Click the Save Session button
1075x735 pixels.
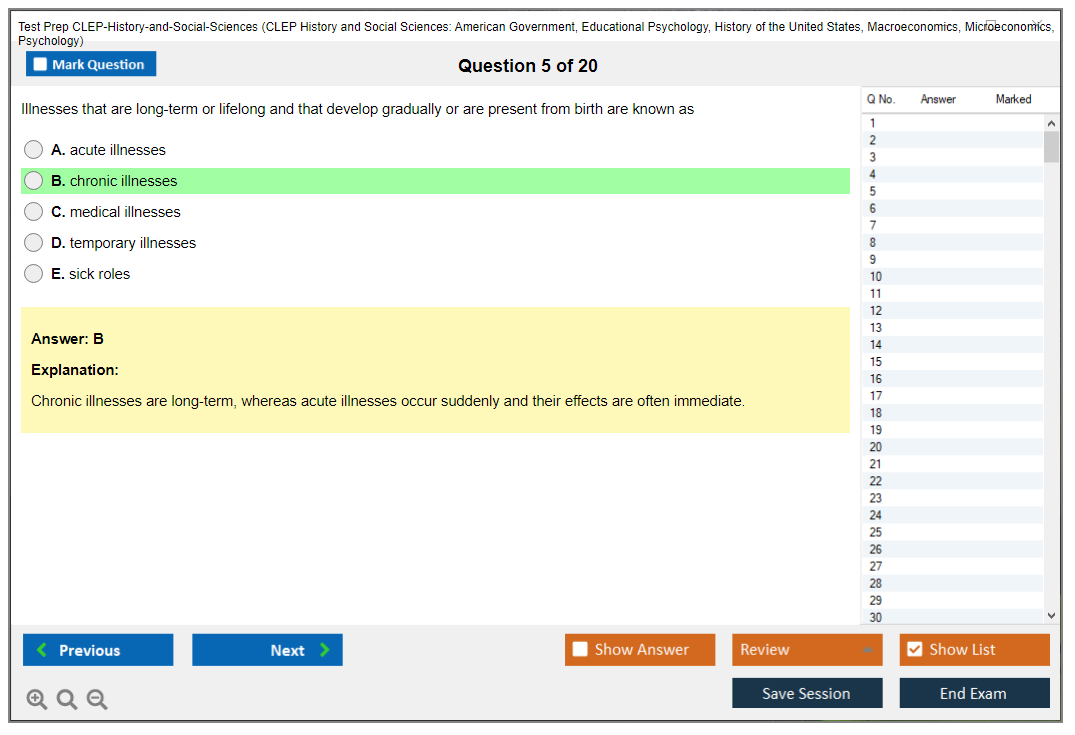[x=807, y=693]
